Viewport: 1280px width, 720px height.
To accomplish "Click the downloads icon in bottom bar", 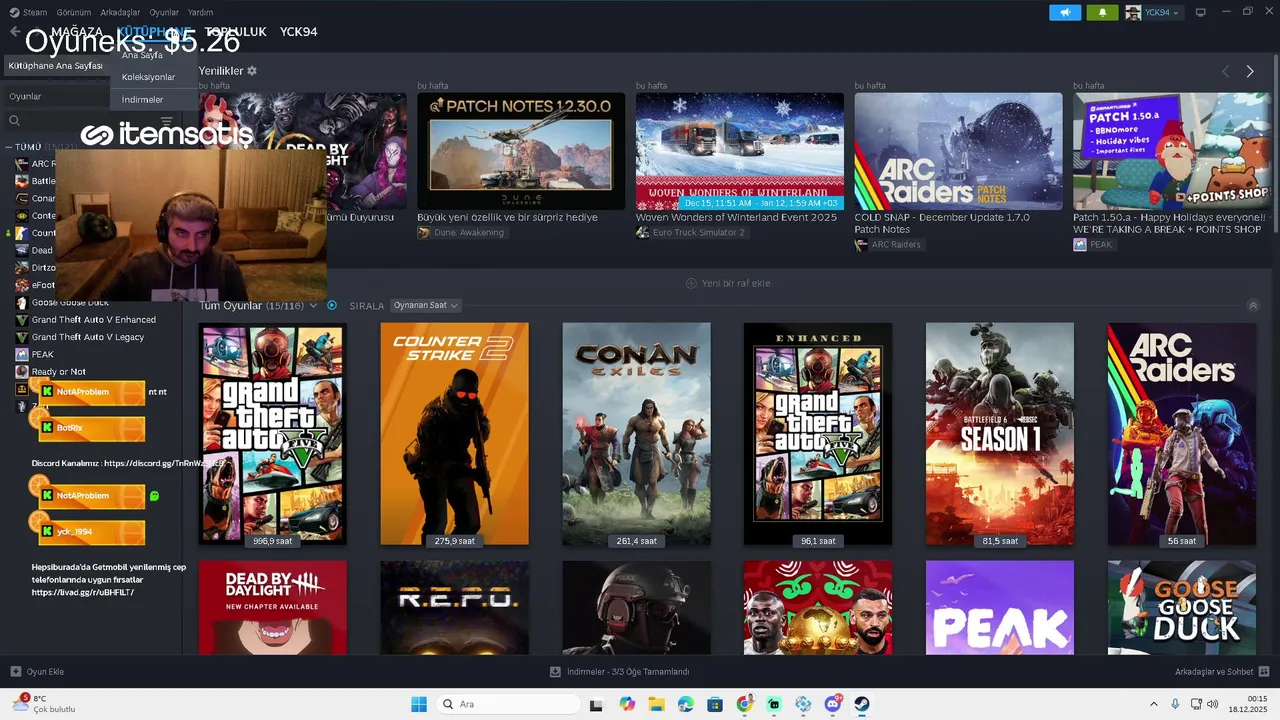I will [x=555, y=672].
